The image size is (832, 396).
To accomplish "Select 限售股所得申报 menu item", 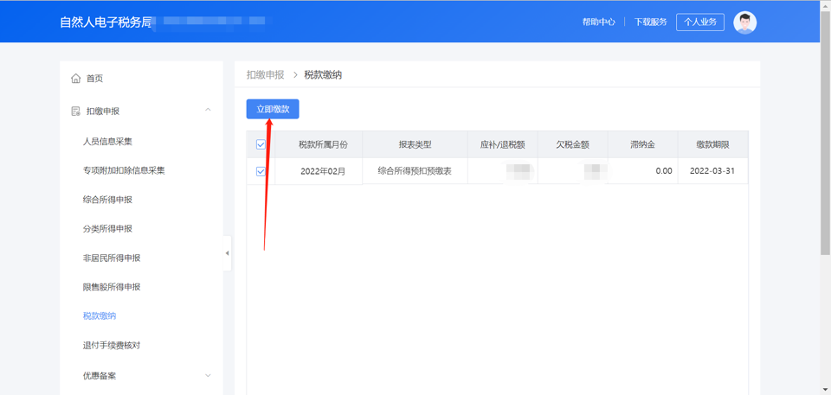I will [112, 287].
